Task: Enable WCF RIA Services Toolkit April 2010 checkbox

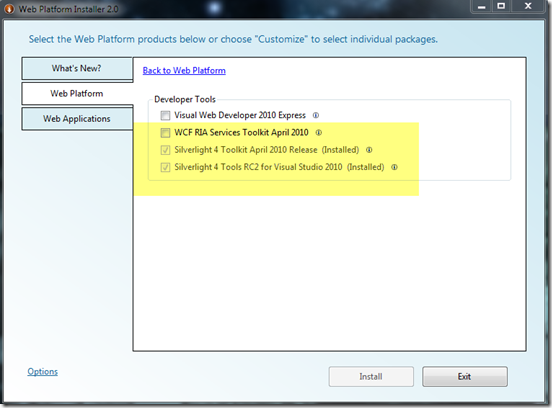Action: click(x=165, y=133)
